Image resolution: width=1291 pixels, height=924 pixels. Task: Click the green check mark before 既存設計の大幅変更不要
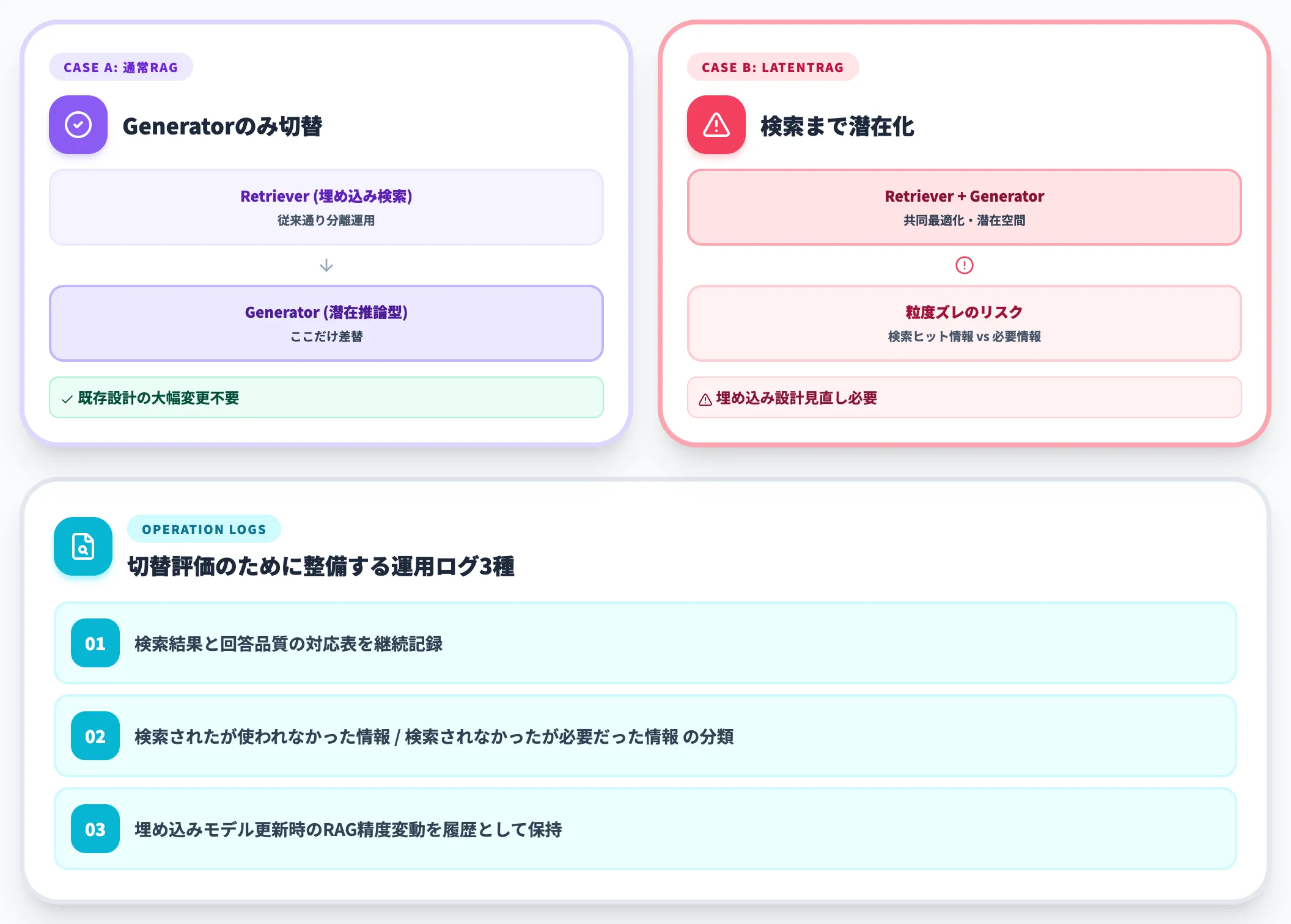pos(67,399)
